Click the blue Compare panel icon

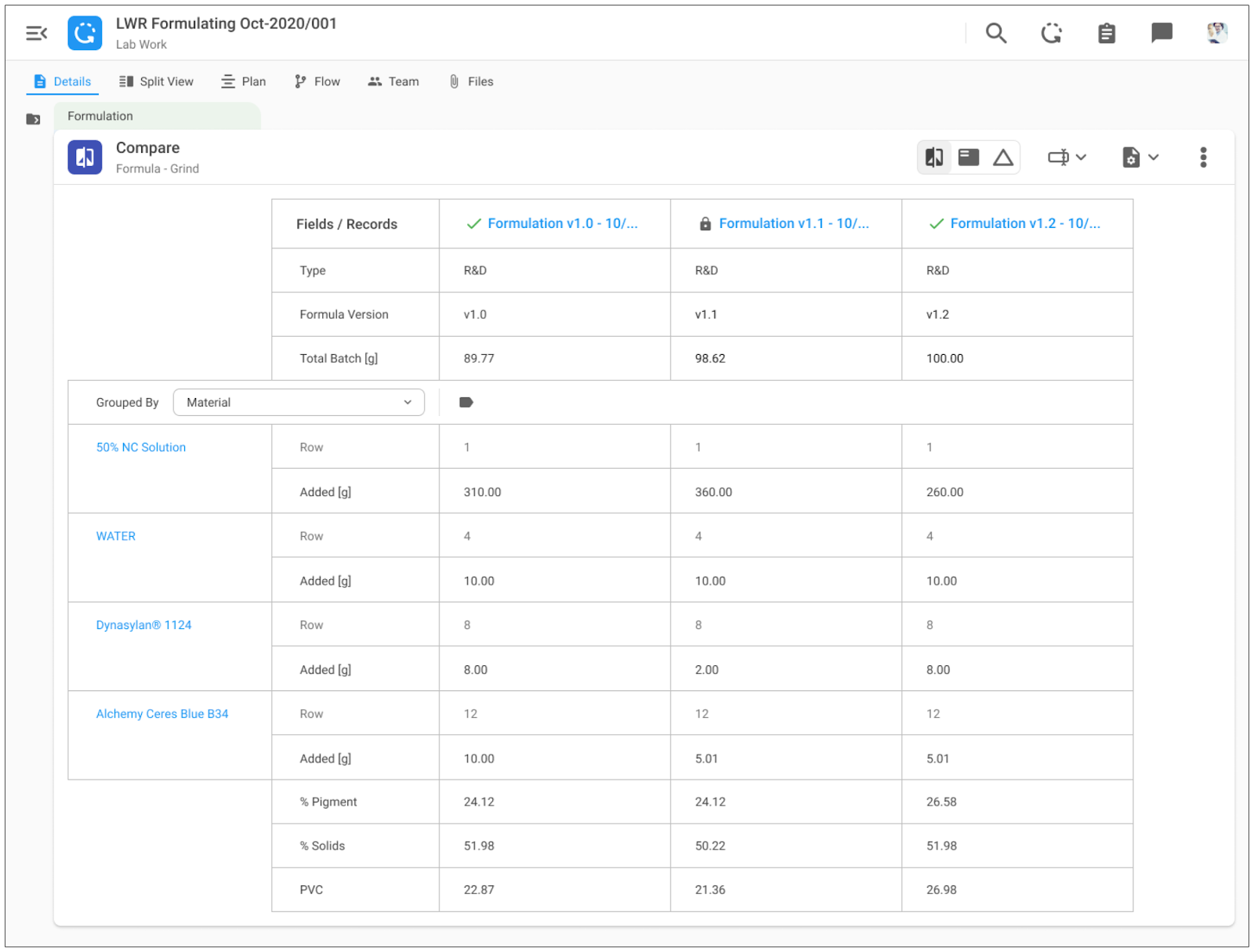click(85, 157)
